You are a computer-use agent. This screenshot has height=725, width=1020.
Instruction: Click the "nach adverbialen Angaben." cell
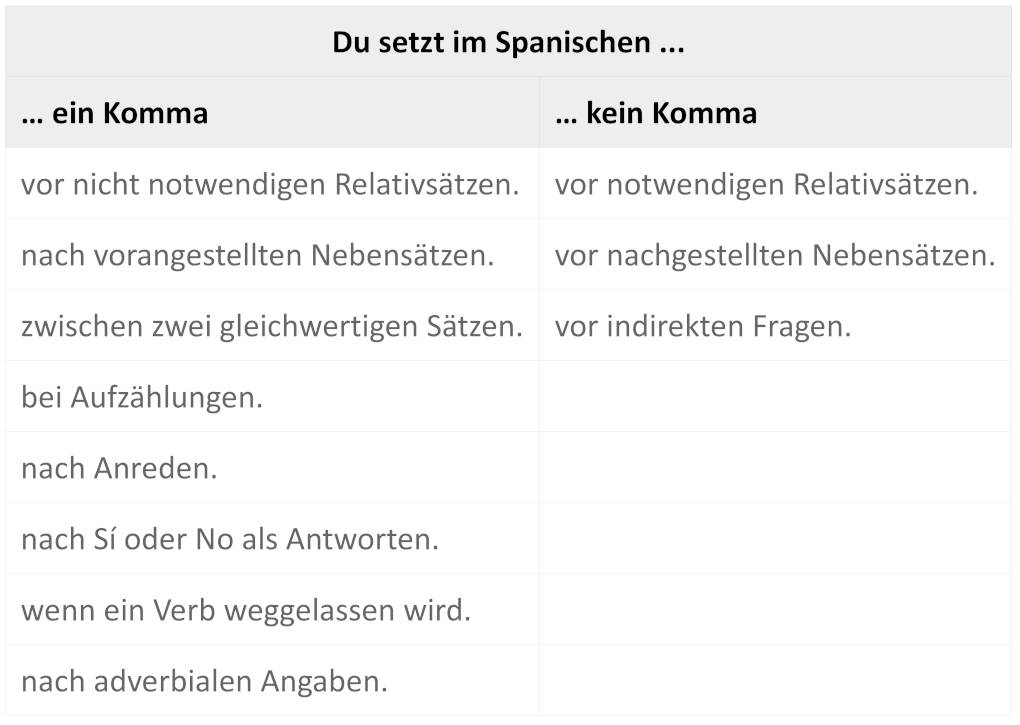click(x=204, y=682)
